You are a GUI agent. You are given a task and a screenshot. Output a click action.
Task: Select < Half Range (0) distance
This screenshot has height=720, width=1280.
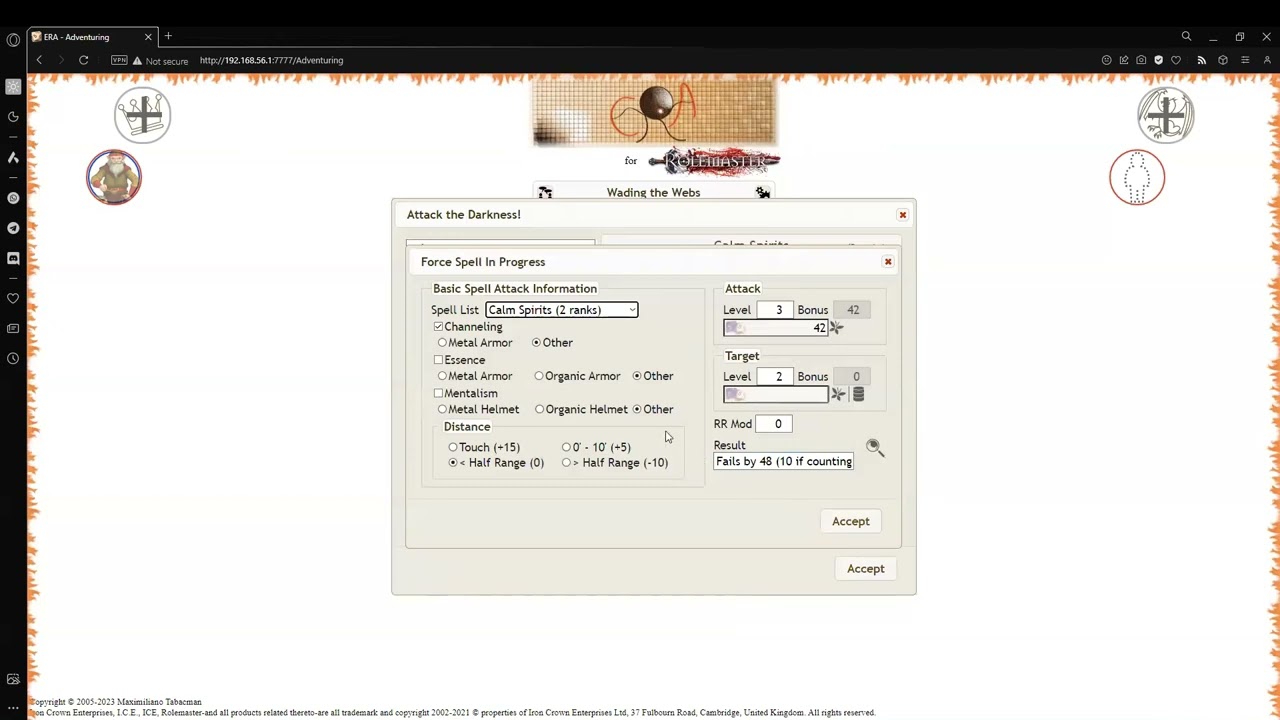click(453, 463)
